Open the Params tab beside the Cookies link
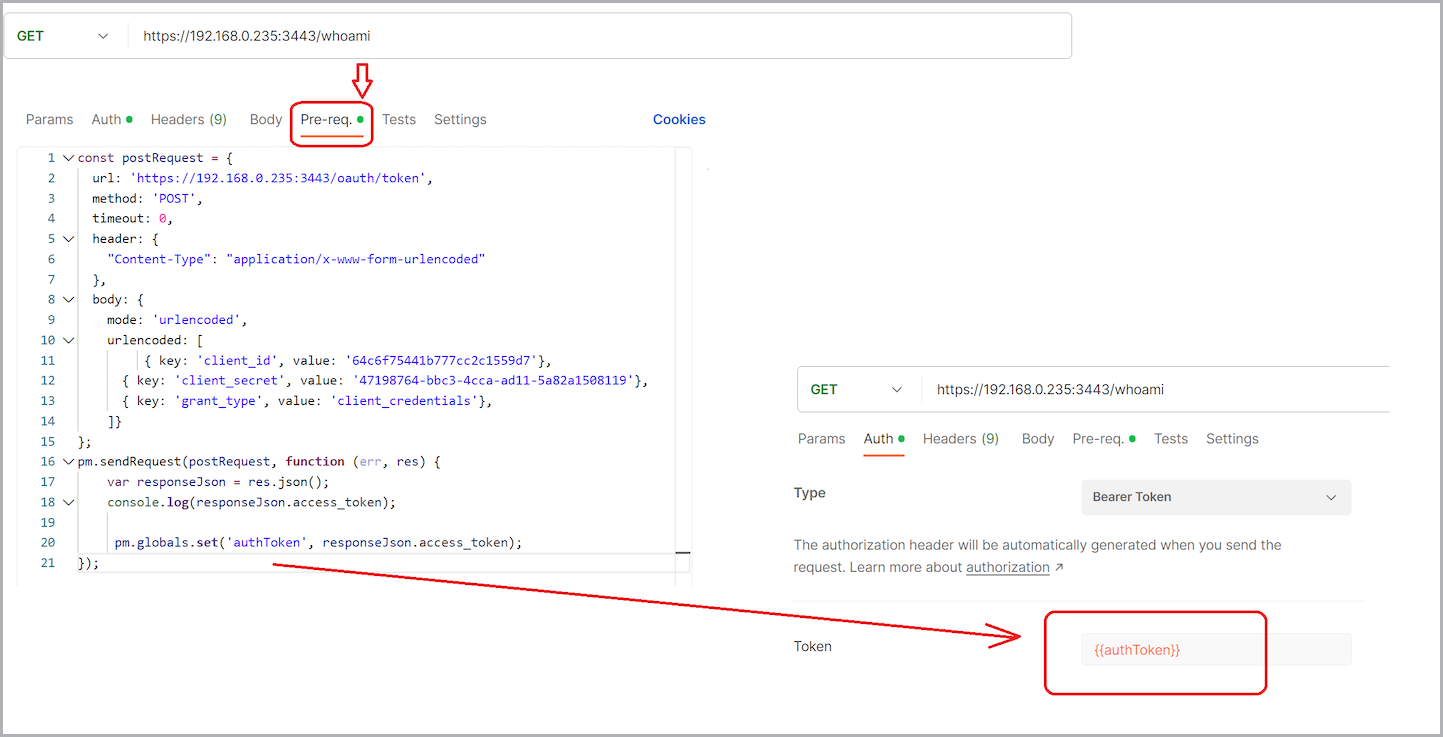Viewport: 1443px width, 737px height. pyautogui.click(x=50, y=119)
